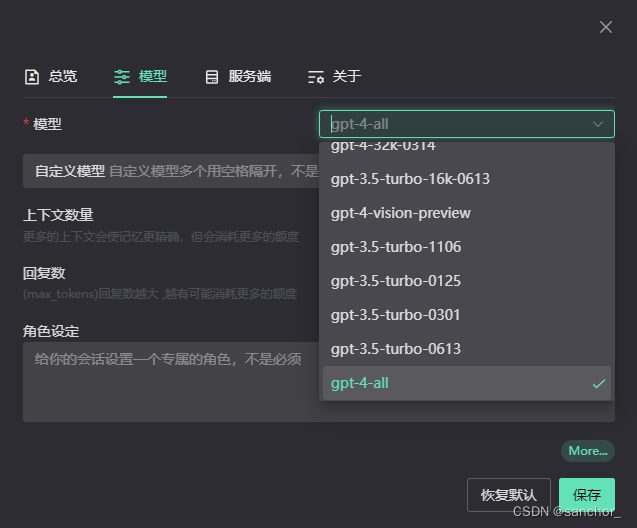637x528 pixels.
Task: Click the 模型 tab sliders icon
Action: click(x=121, y=77)
